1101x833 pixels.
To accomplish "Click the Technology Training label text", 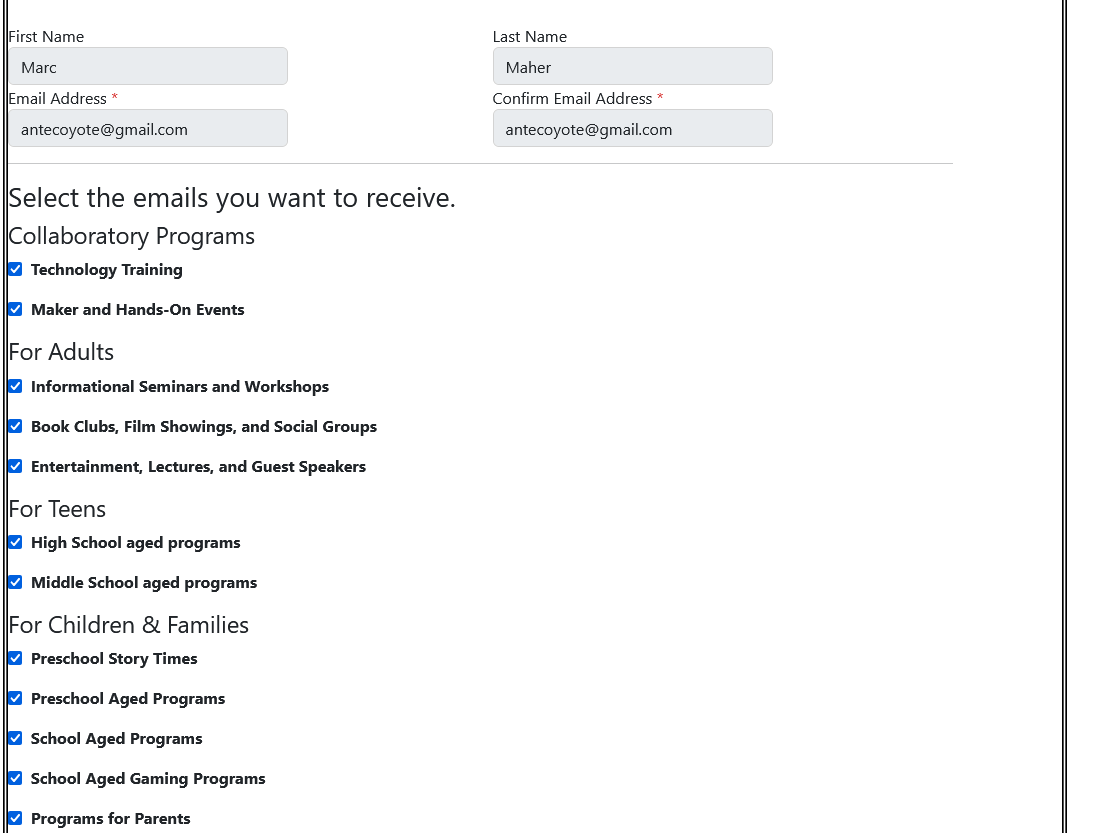I will [x=107, y=270].
